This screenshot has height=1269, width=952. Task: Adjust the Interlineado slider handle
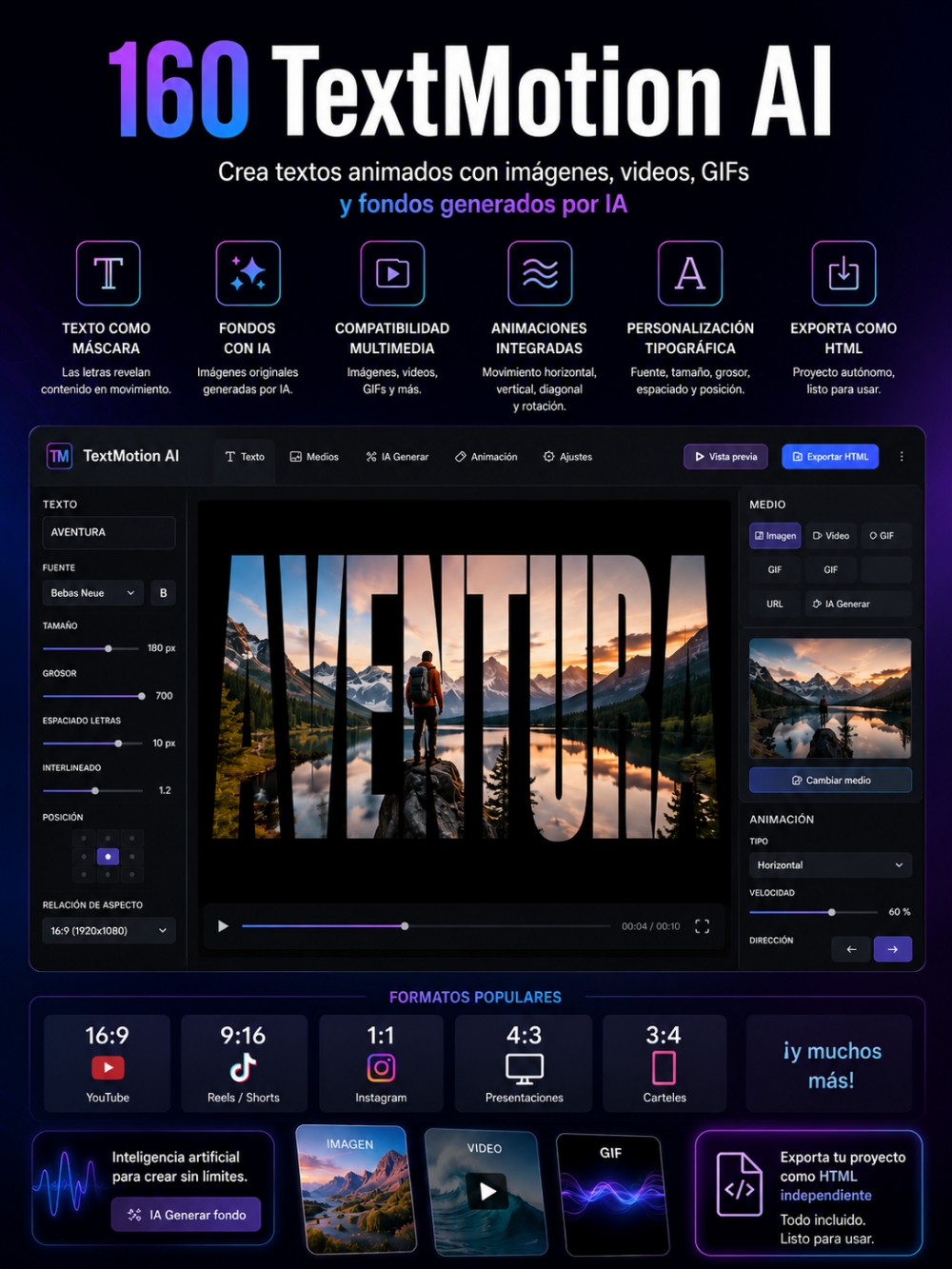point(95,790)
